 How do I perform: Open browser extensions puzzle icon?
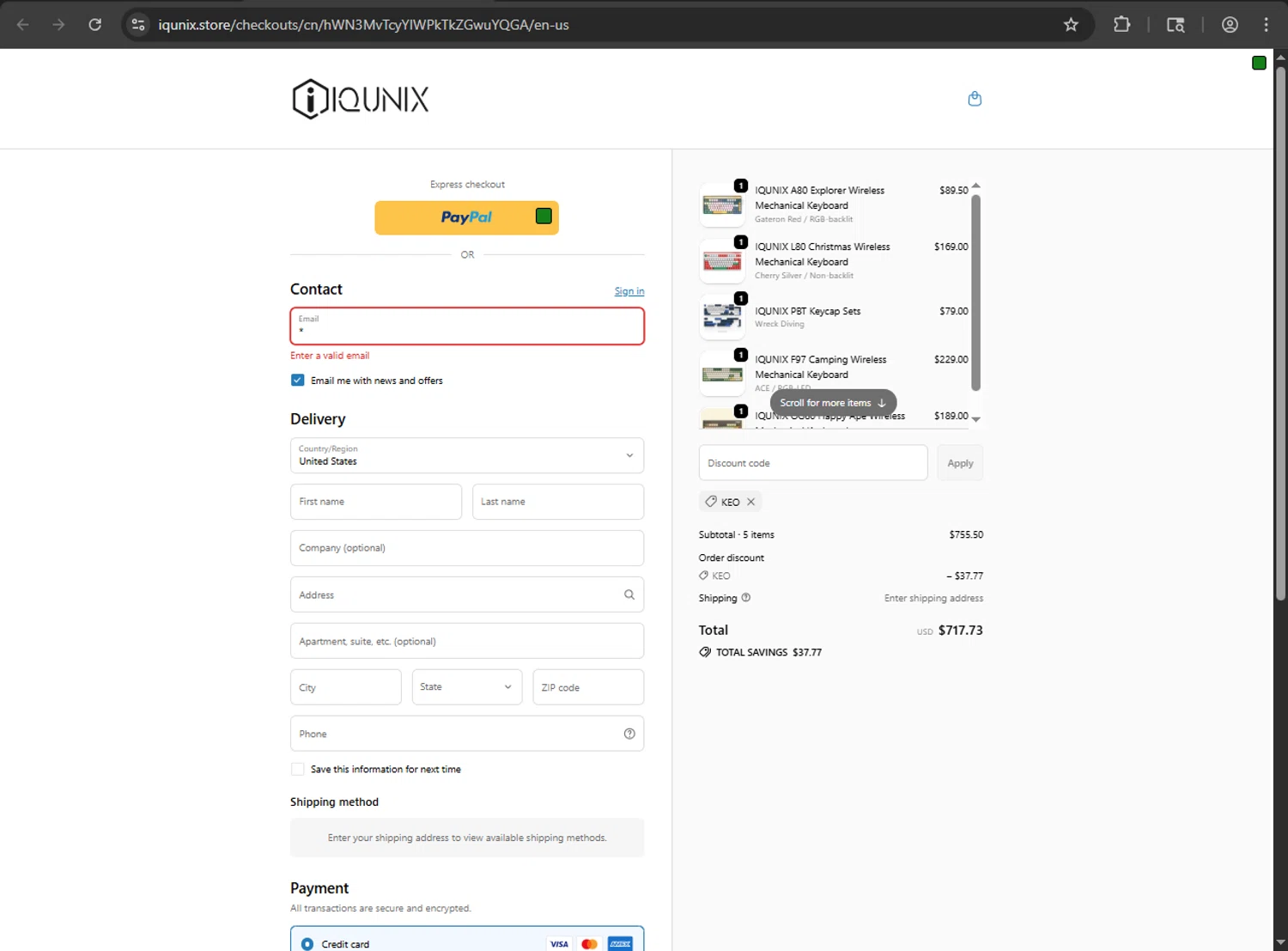(x=1121, y=25)
